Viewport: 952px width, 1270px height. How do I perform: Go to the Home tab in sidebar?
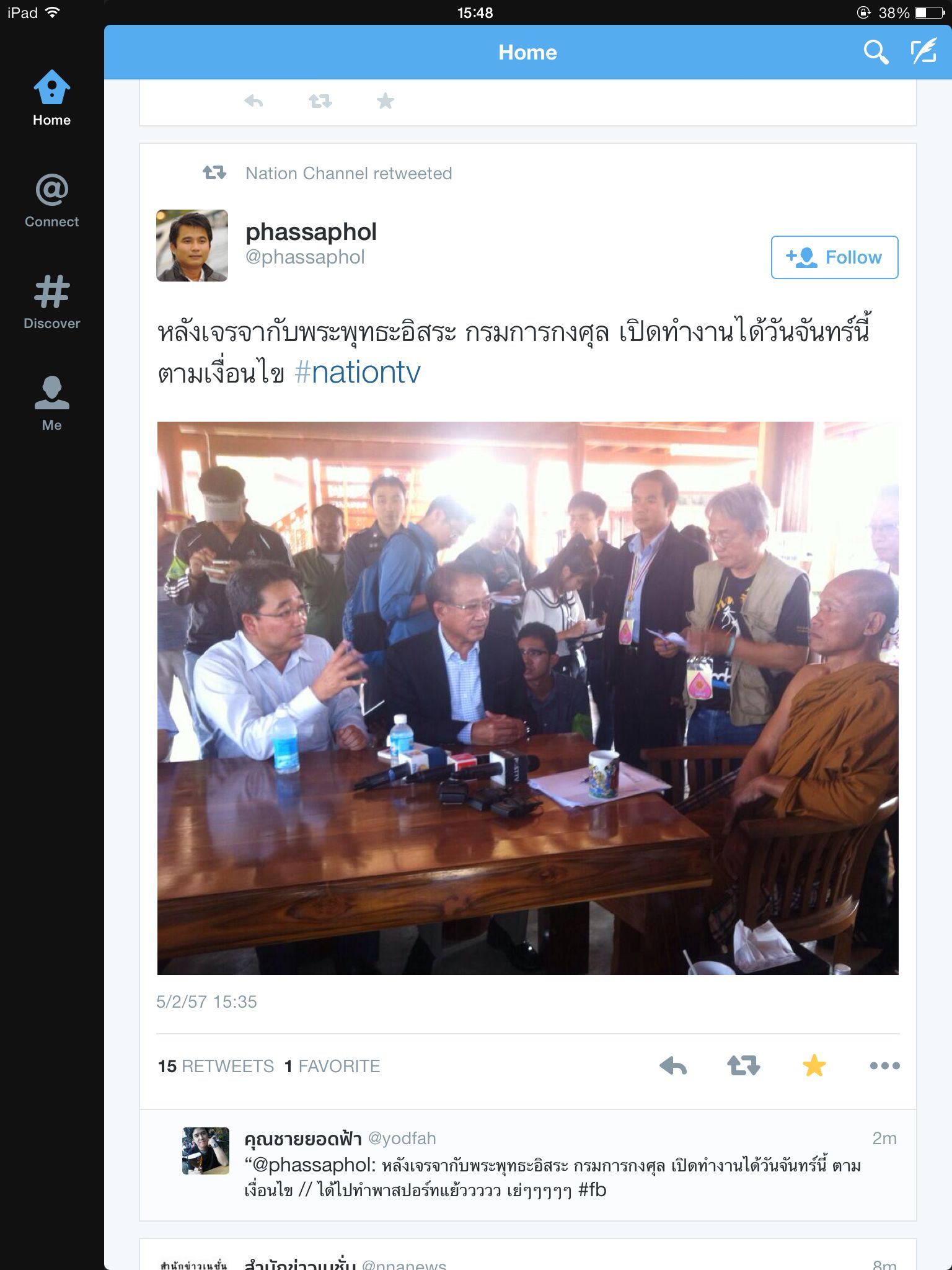52,98
